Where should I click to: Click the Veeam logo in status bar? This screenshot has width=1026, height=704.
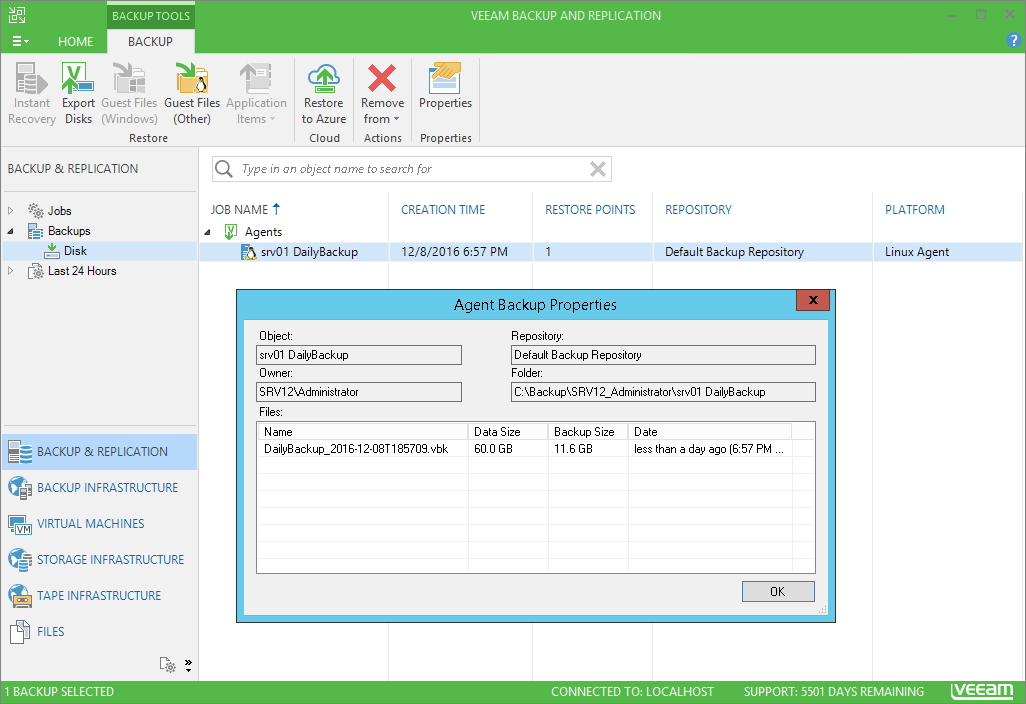click(x=982, y=691)
